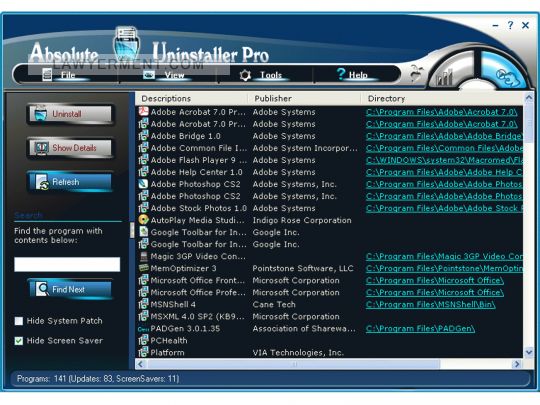Screen dimensions: 540x405
Task: Click the Adobe Bridge 1.0 installer icon
Action: coord(143,136)
